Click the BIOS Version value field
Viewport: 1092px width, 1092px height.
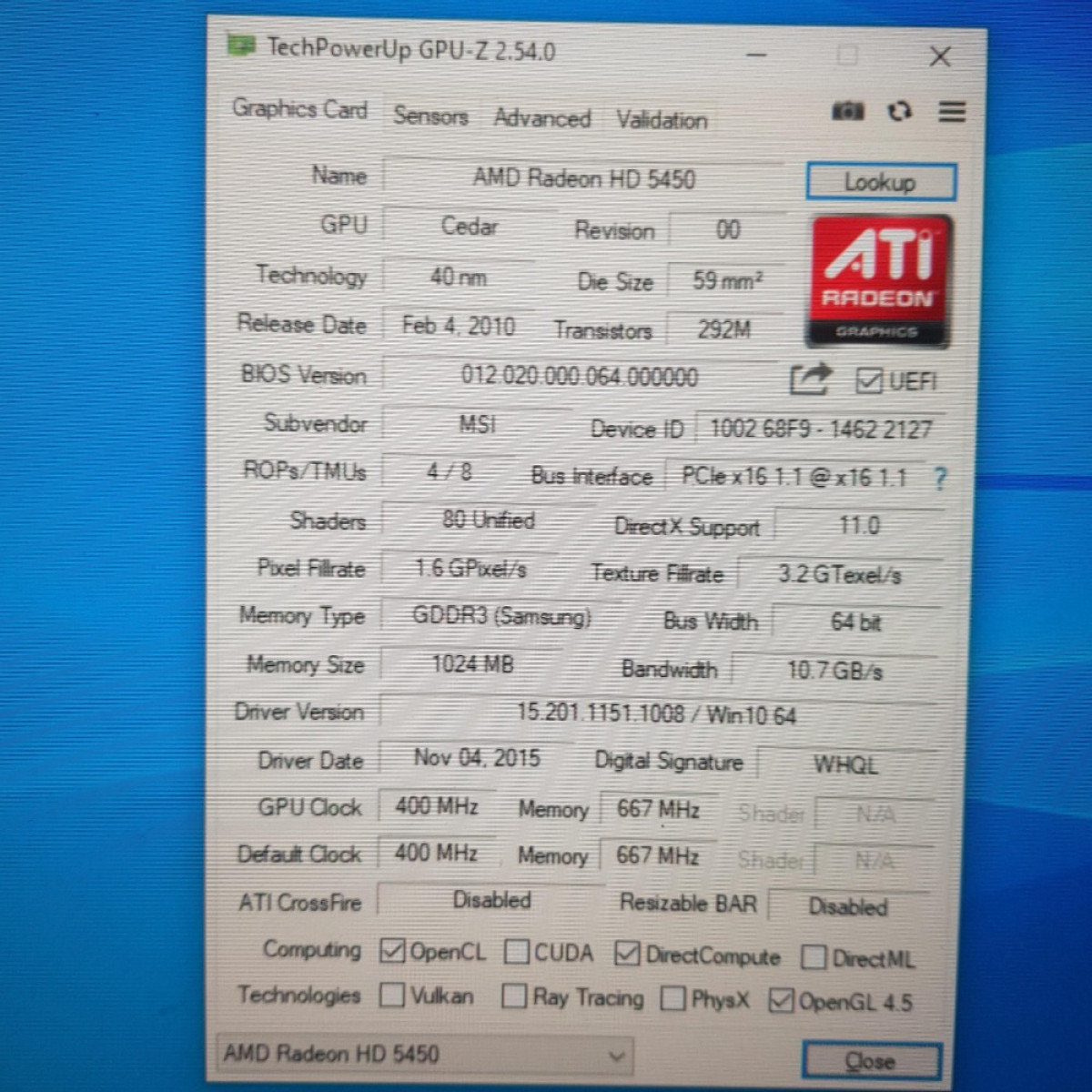click(580, 376)
